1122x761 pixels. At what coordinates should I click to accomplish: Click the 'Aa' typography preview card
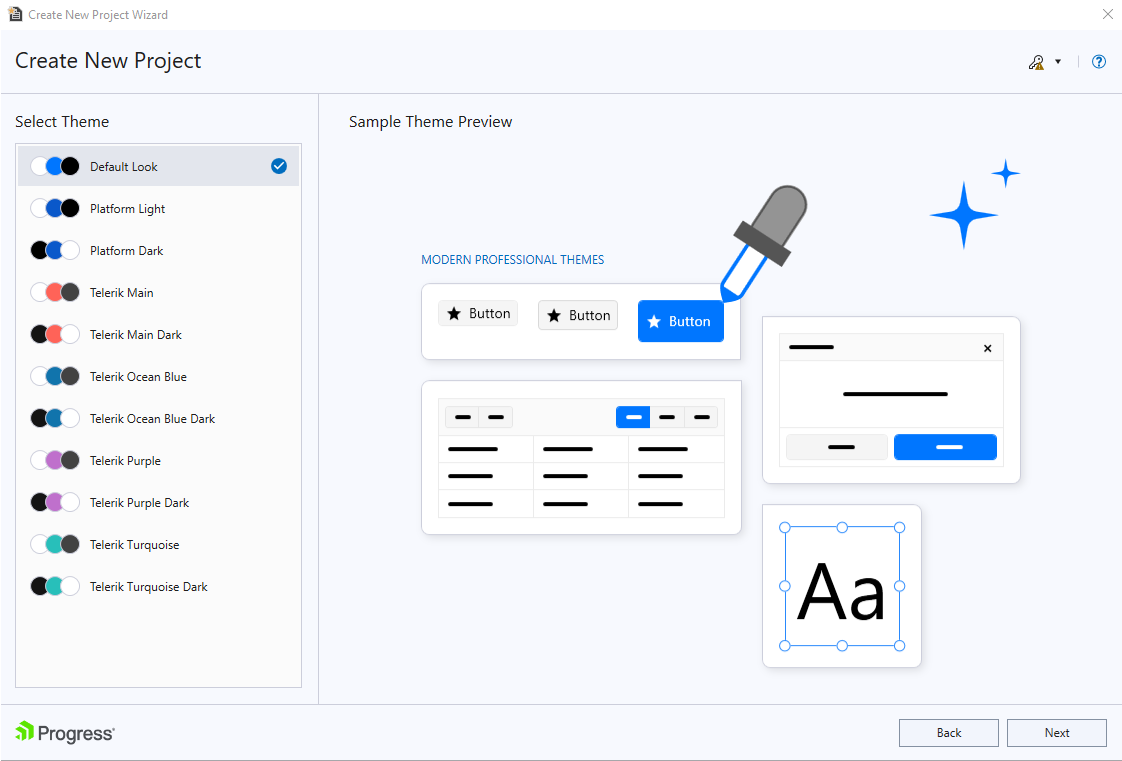pyautogui.click(x=841, y=586)
